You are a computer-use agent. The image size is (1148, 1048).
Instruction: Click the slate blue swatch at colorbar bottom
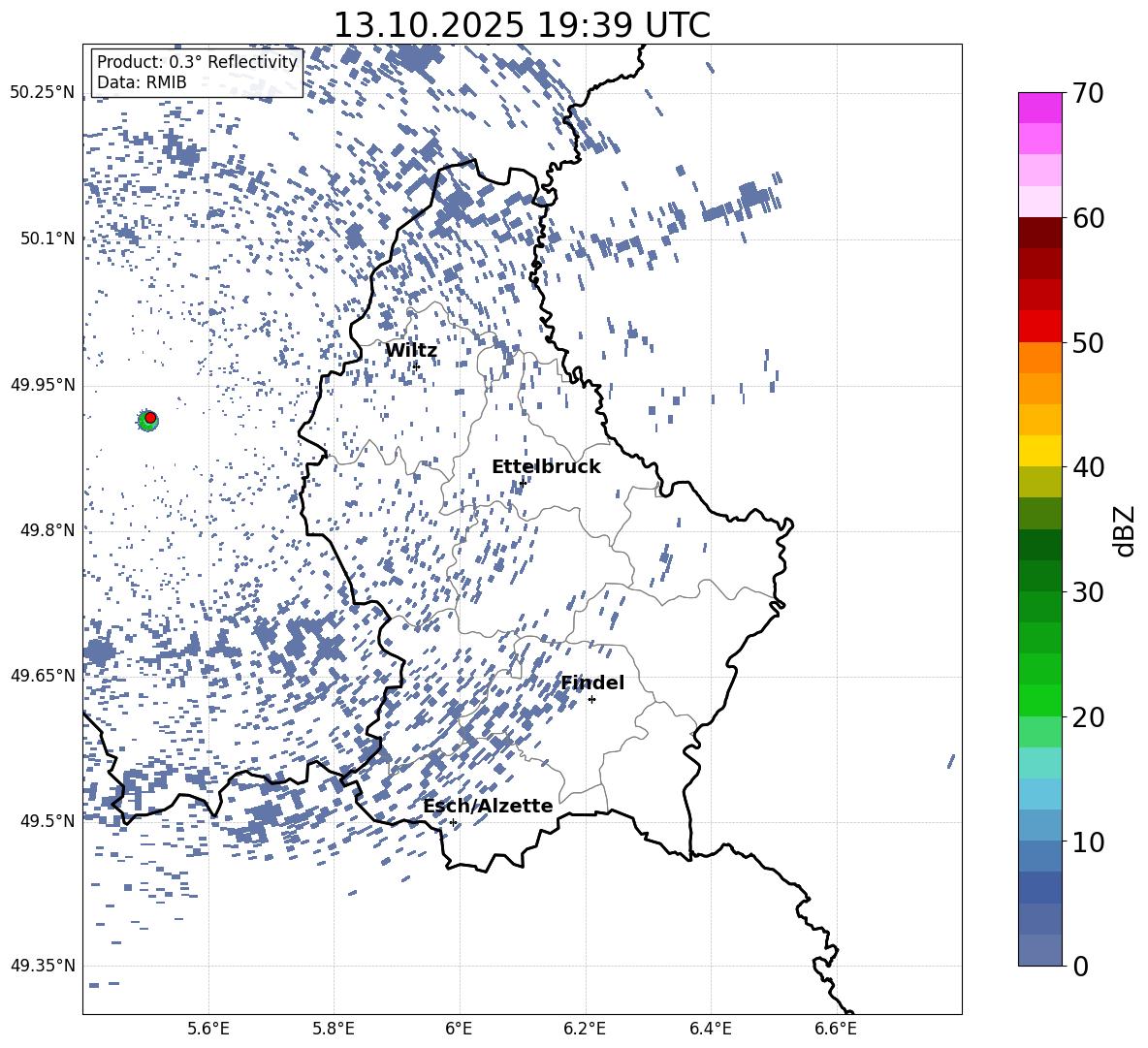[x=1040, y=950]
